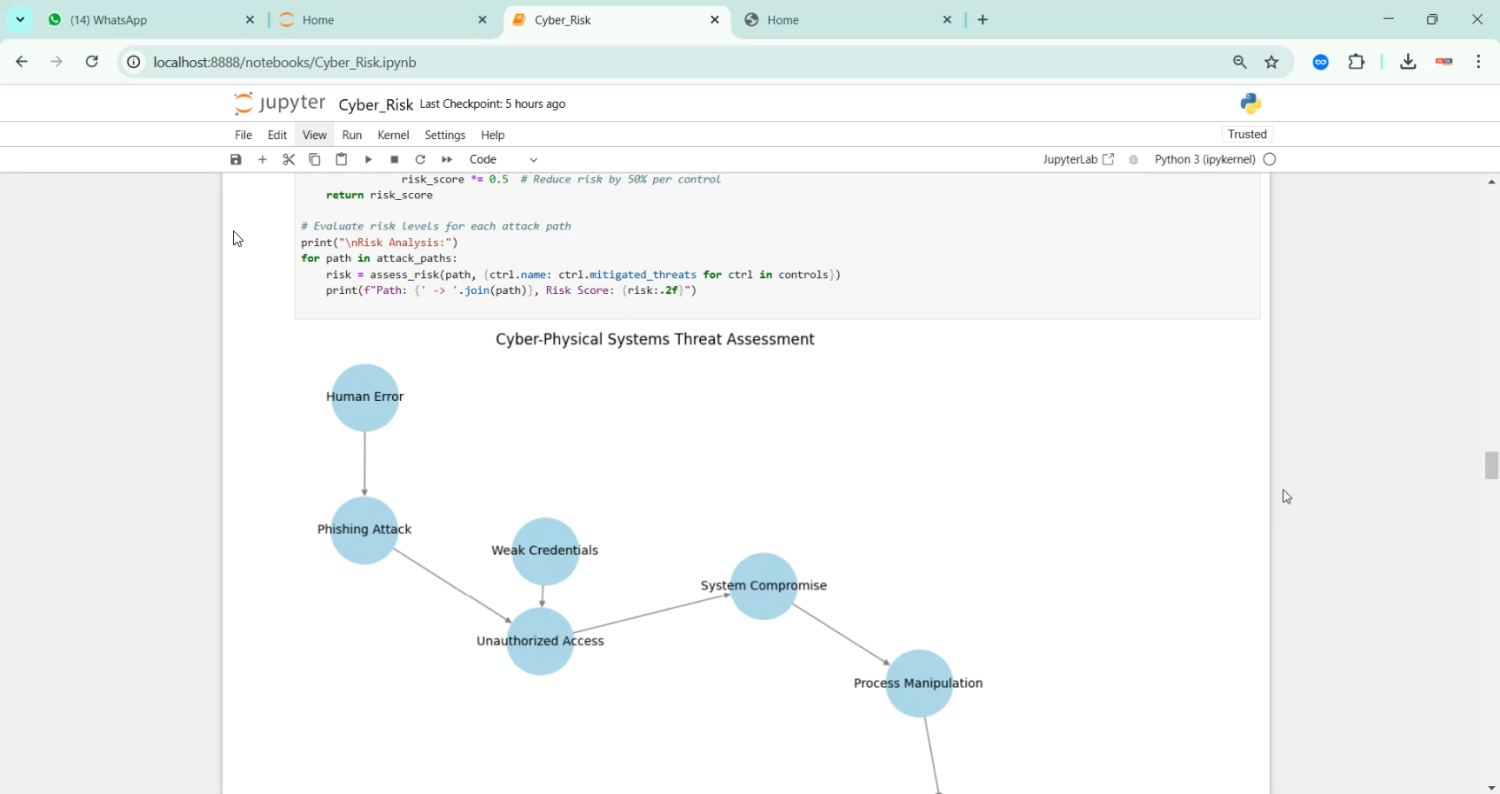Open the Settings menu
1500x794 pixels.
click(445, 135)
